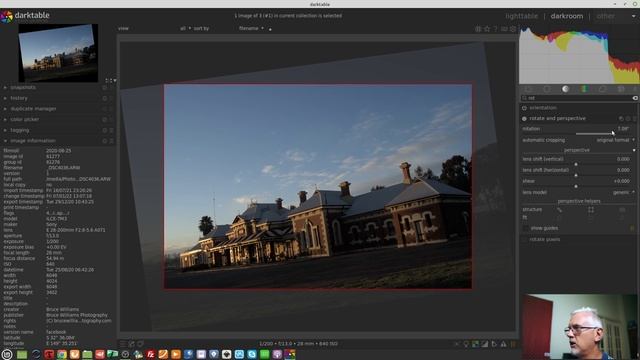Click reset icon on image information panel
The width and height of the screenshot is (640, 360).
(105, 141)
